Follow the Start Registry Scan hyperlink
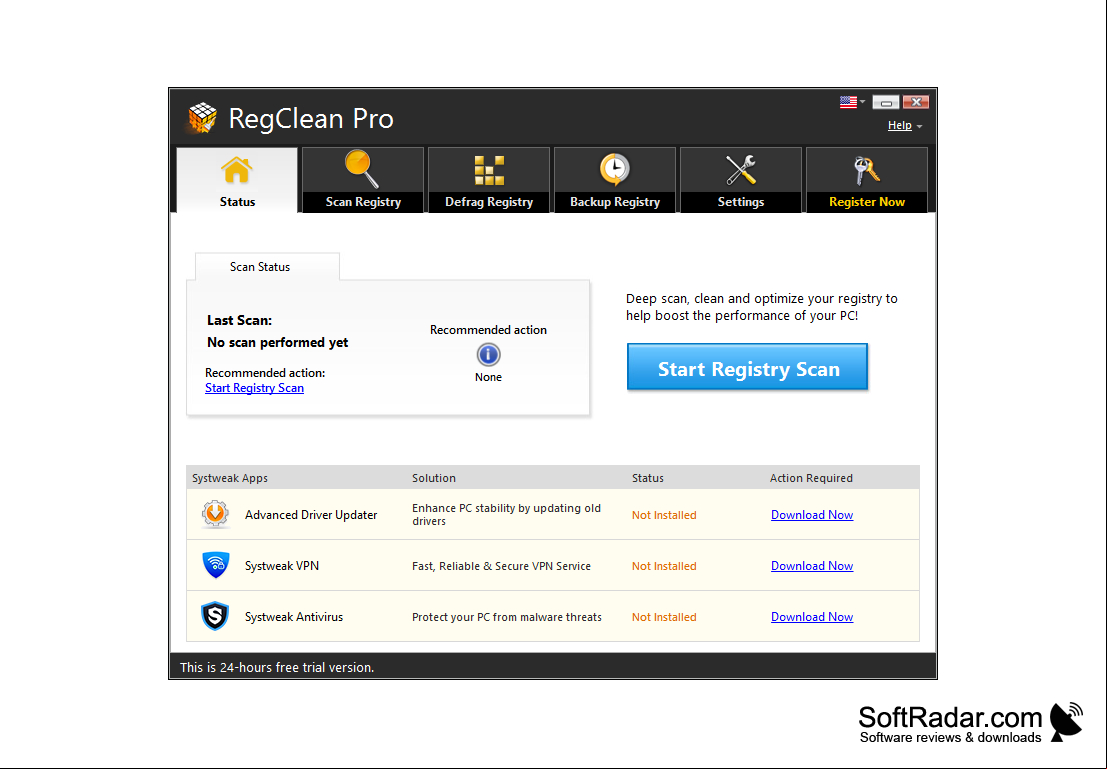The width and height of the screenshot is (1107, 769). point(254,388)
